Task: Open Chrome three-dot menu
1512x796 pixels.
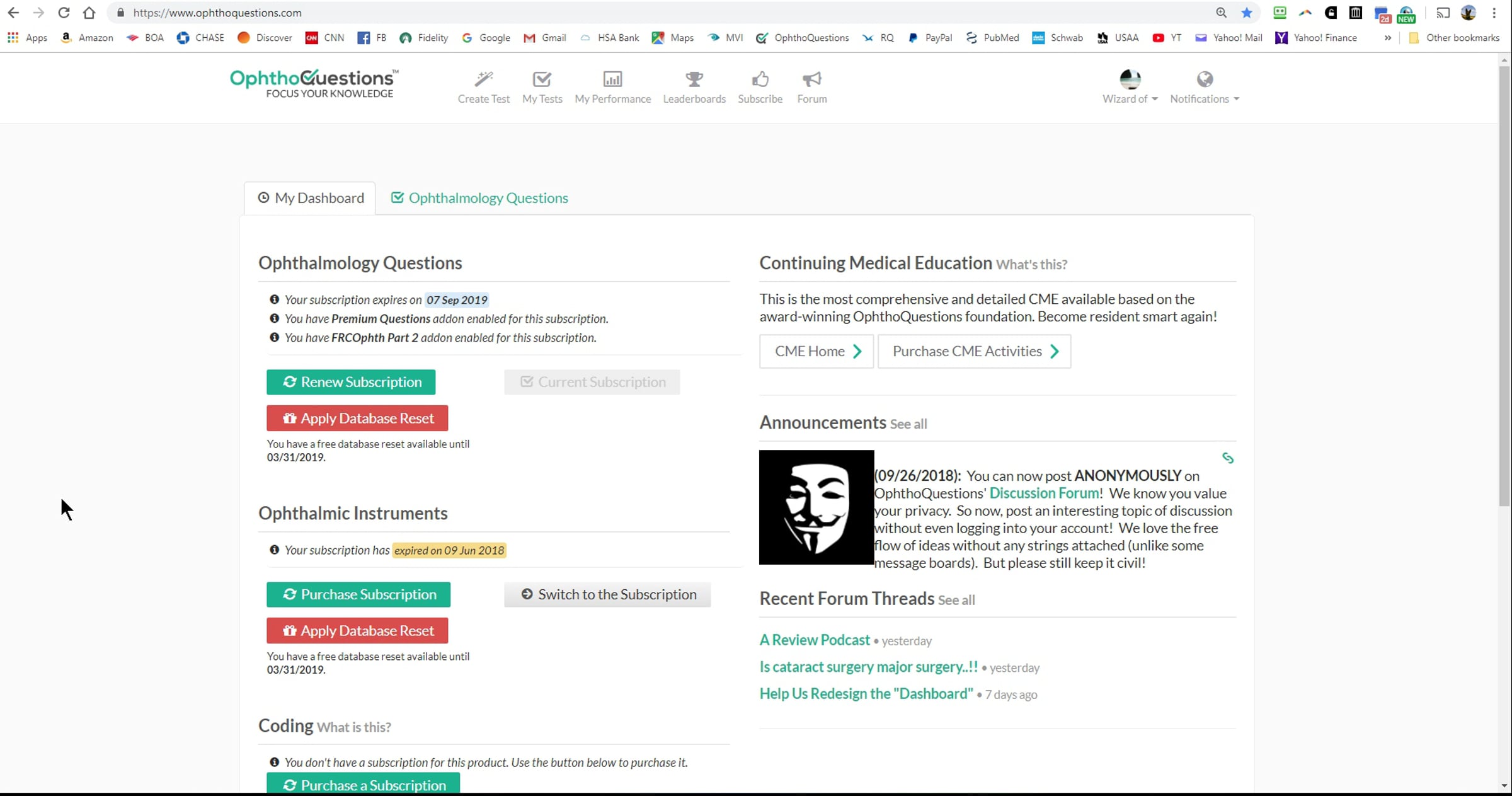Action: 1494,13
